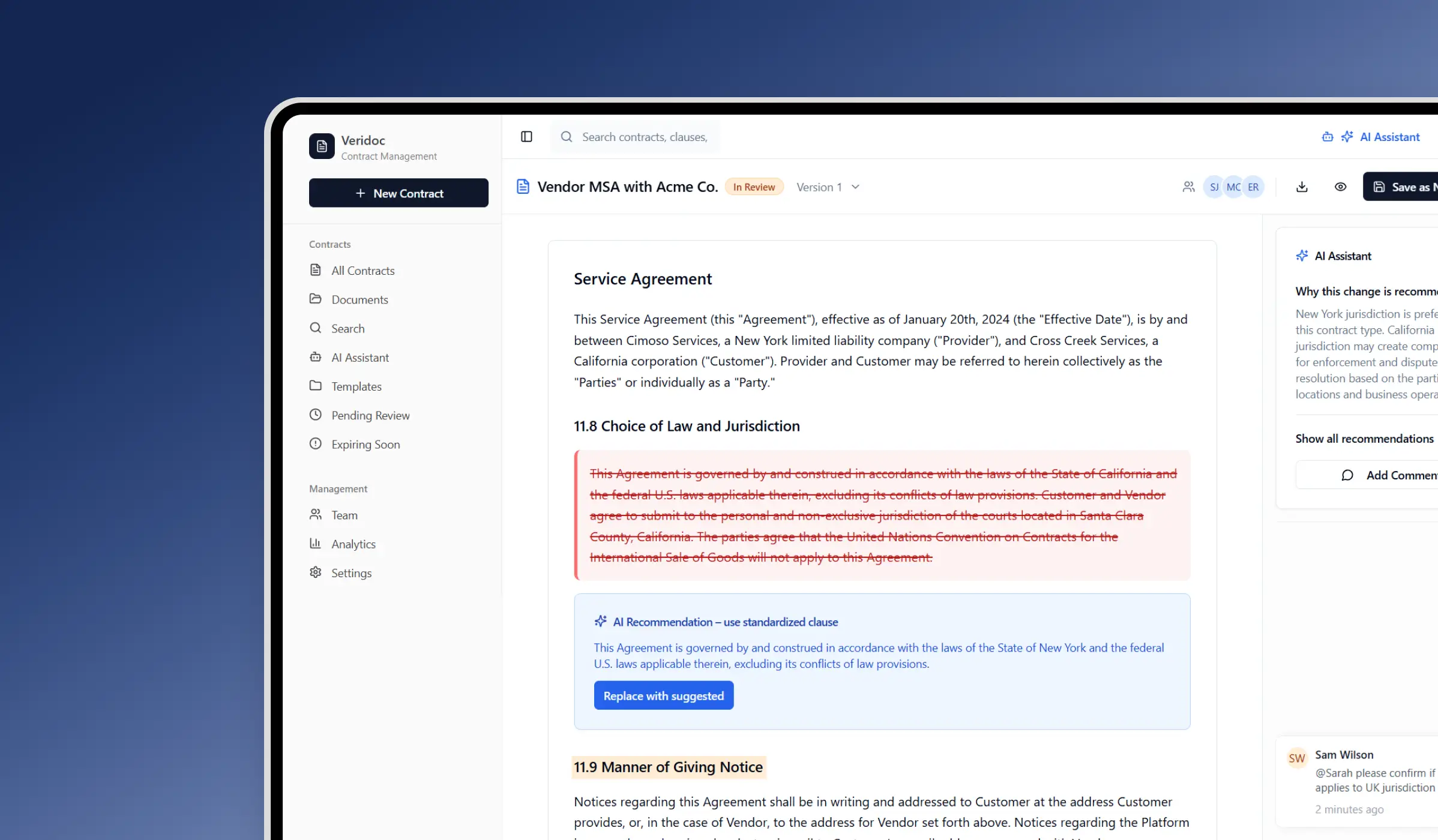Open the Version 1 dropdown
This screenshot has width=1438, height=840.
point(828,187)
